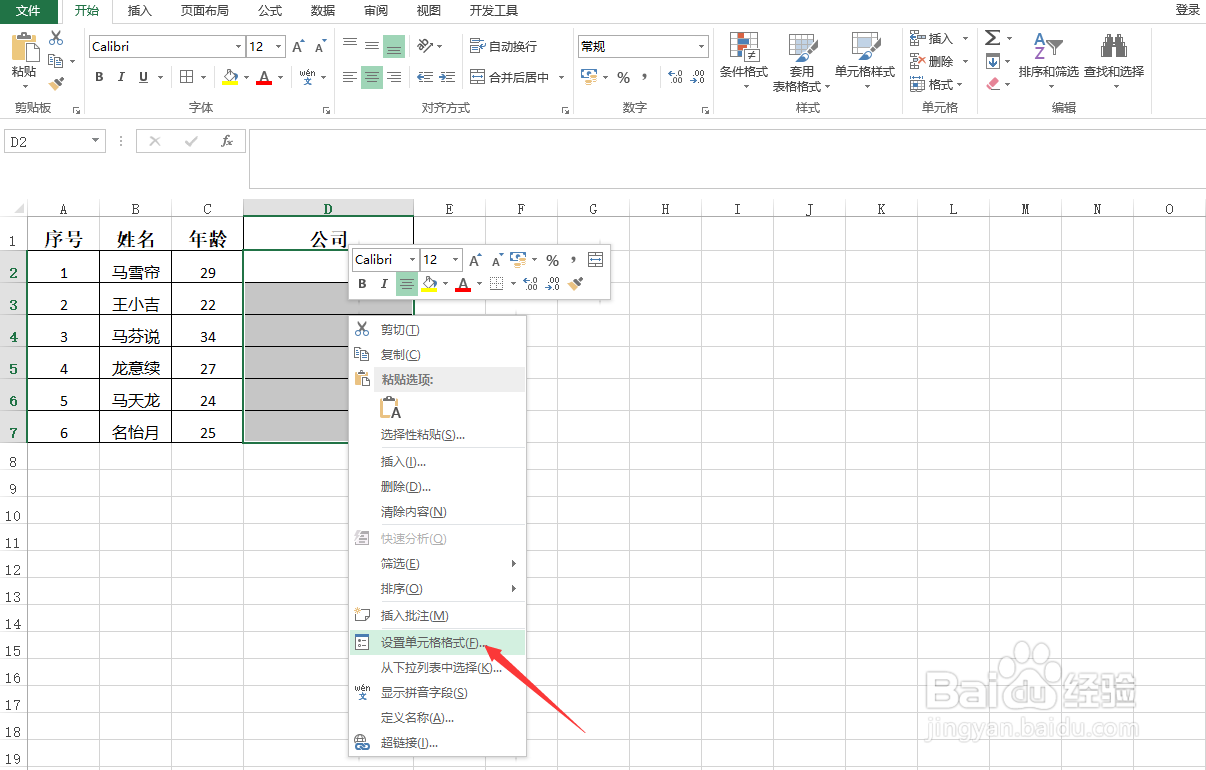This screenshot has height=770, width=1206.
Task: Click the text orientation icon in ribbon
Action: (x=425, y=46)
